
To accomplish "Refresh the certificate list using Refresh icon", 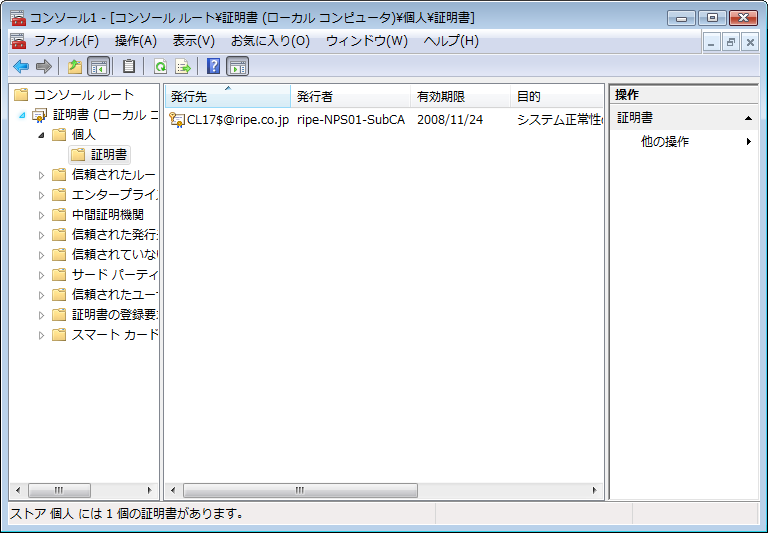I will pos(160,66).
